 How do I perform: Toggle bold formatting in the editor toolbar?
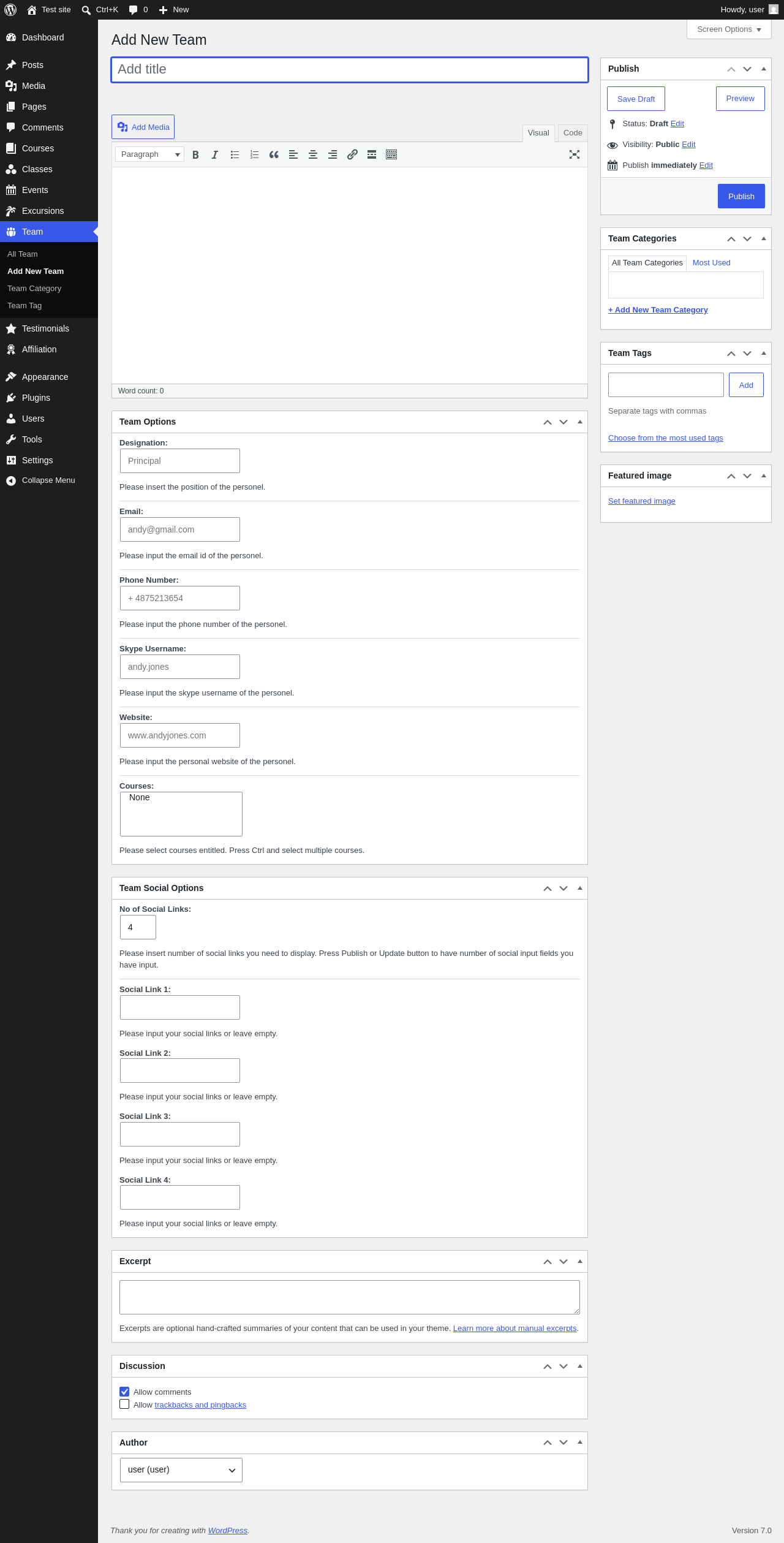point(195,154)
